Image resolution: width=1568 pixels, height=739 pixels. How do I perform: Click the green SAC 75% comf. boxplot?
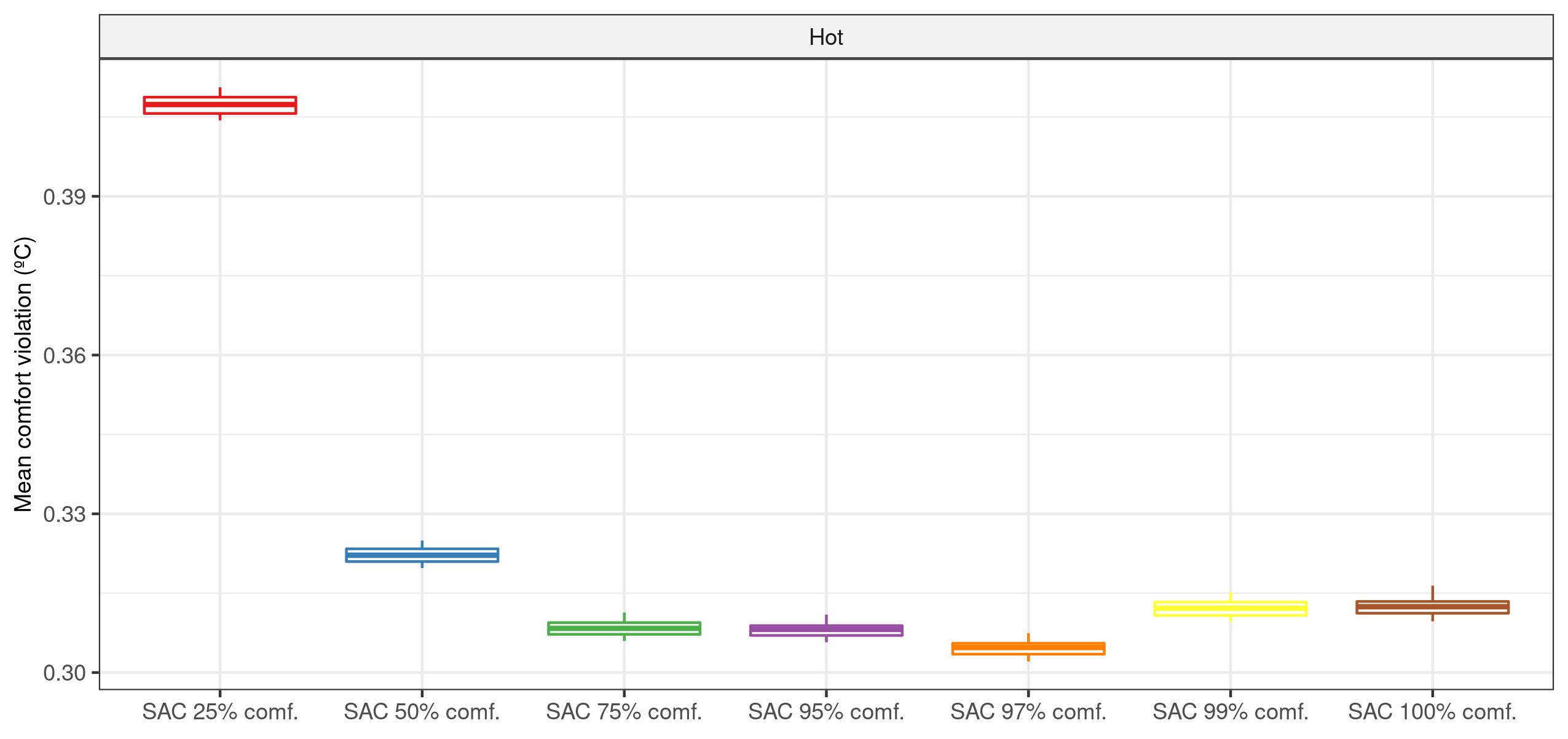click(624, 628)
